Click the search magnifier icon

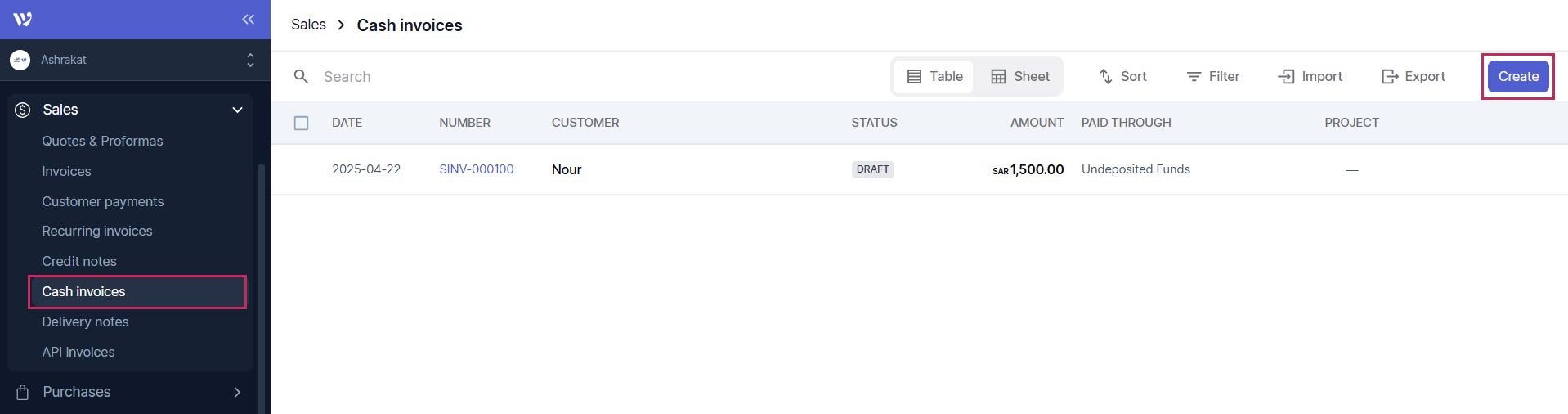tap(302, 76)
